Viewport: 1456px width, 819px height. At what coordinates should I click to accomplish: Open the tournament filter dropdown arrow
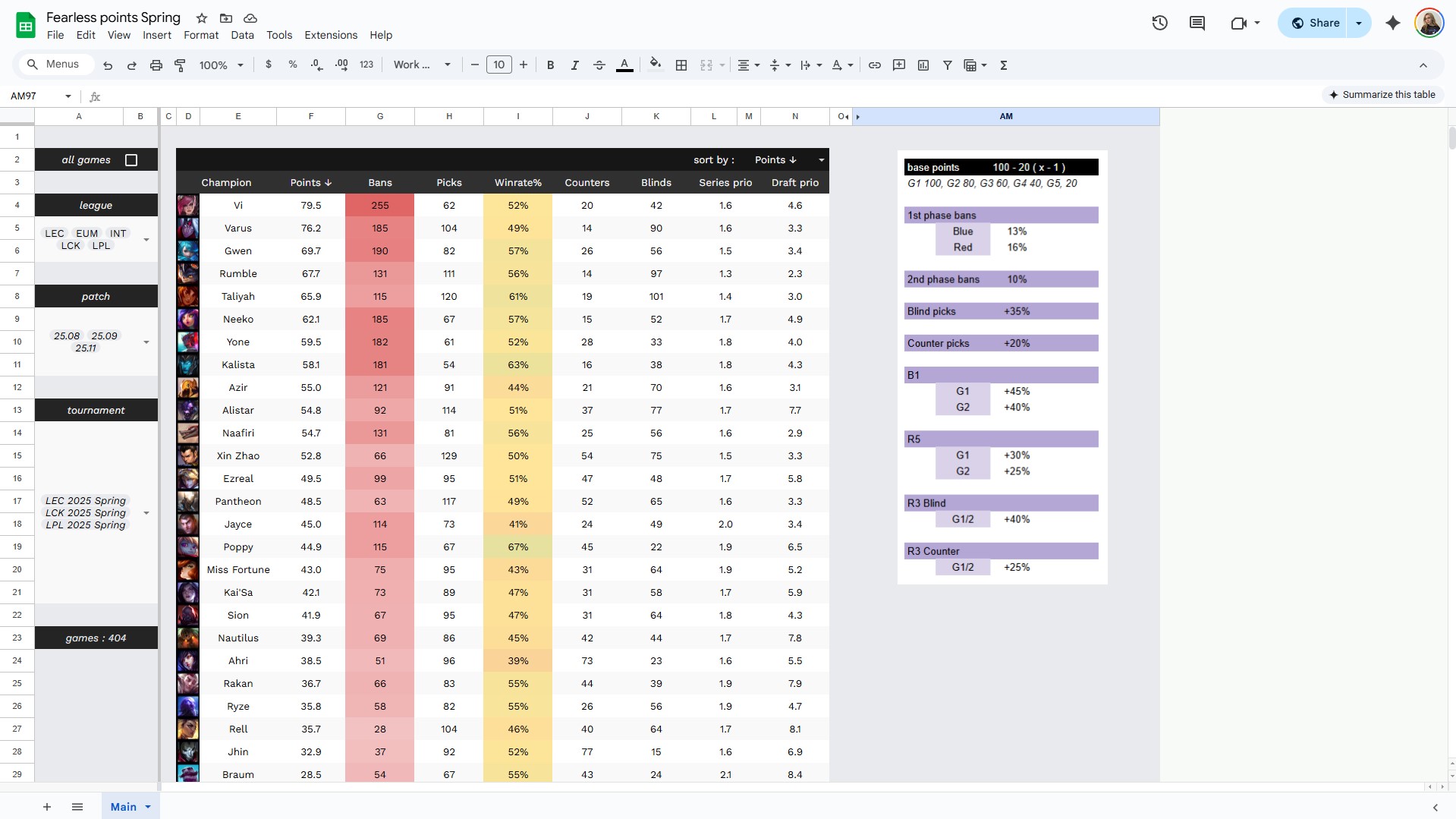click(146, 513)
